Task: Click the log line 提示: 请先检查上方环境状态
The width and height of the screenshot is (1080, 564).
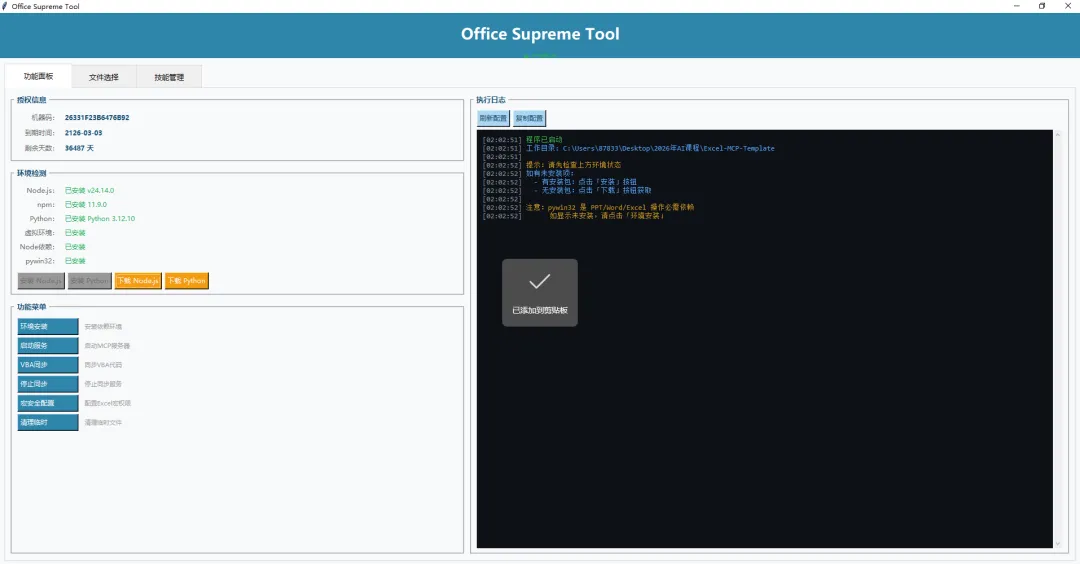Action: [x=573, y=165]
